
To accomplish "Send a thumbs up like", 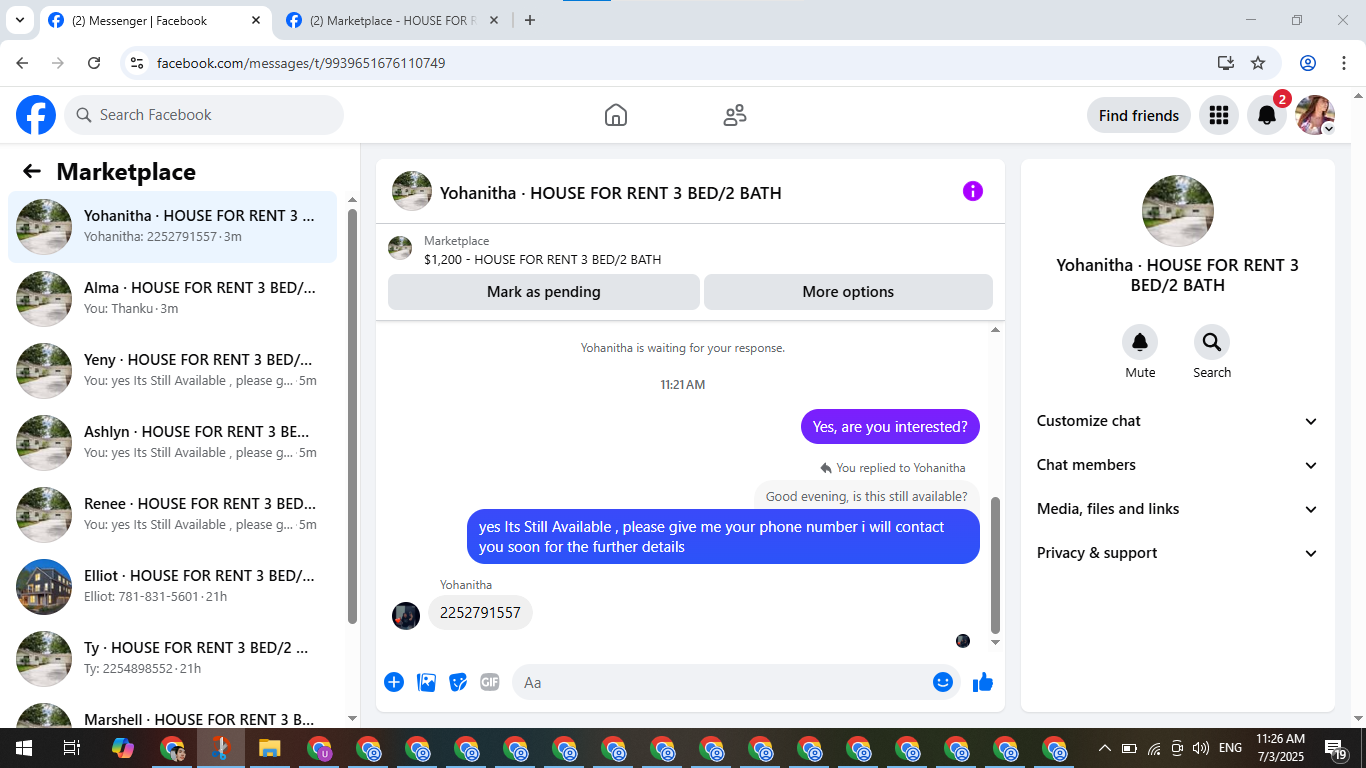I will pyautogui.click(x=983, y=682).
